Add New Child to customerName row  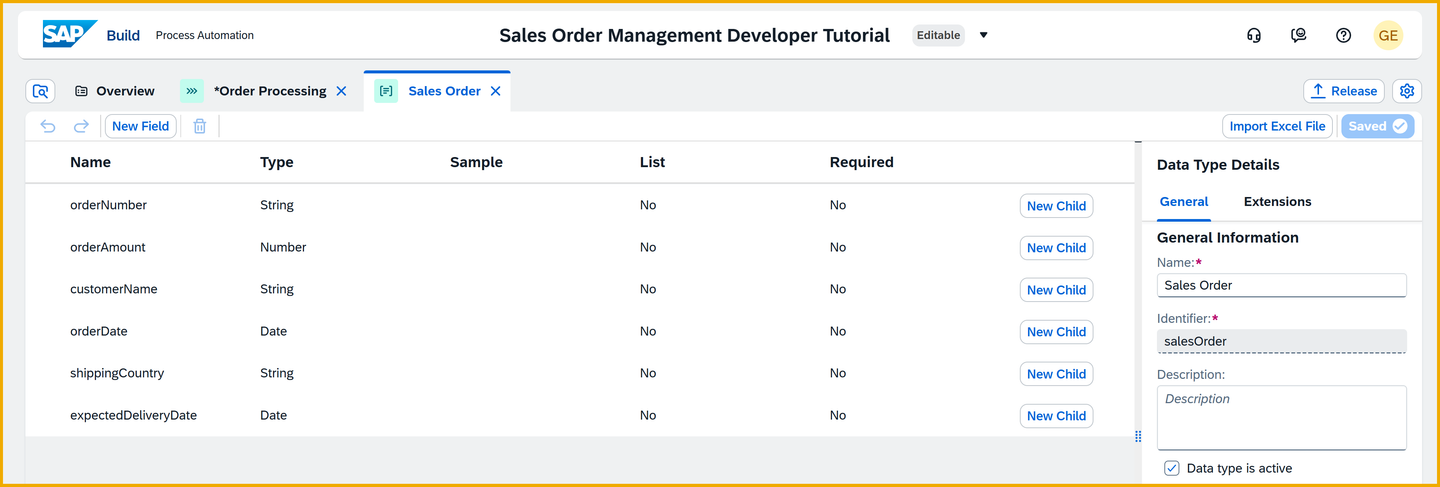[1056, 290]
